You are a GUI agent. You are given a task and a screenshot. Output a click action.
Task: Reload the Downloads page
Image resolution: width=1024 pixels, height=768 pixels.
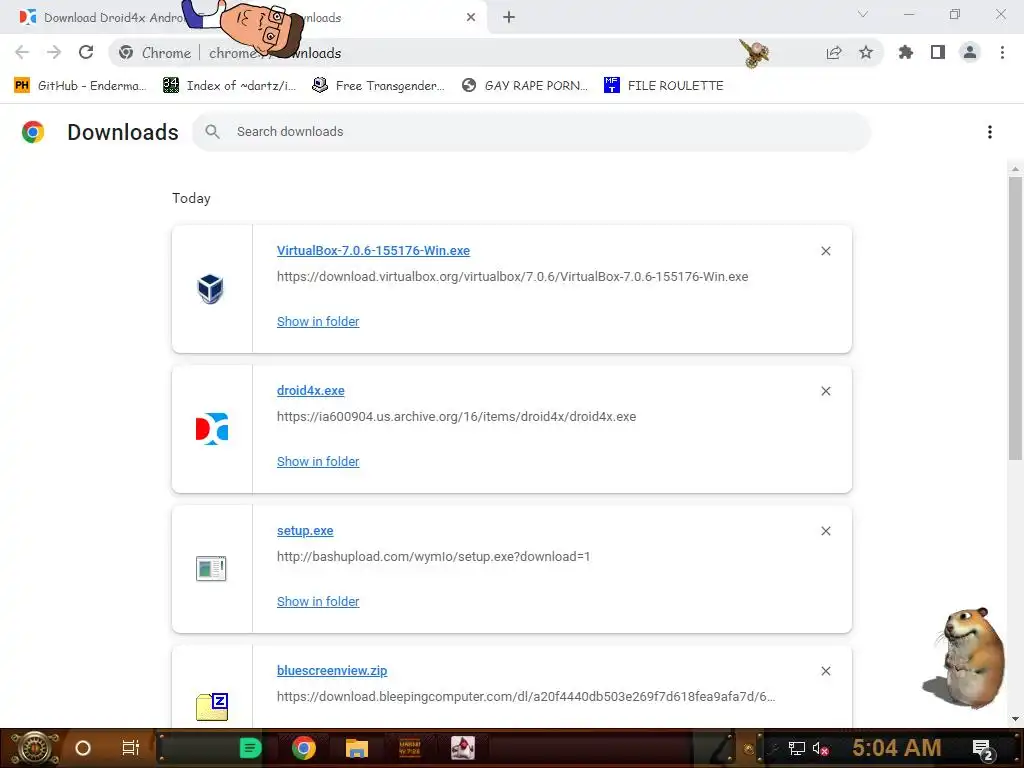coord(86,52)
